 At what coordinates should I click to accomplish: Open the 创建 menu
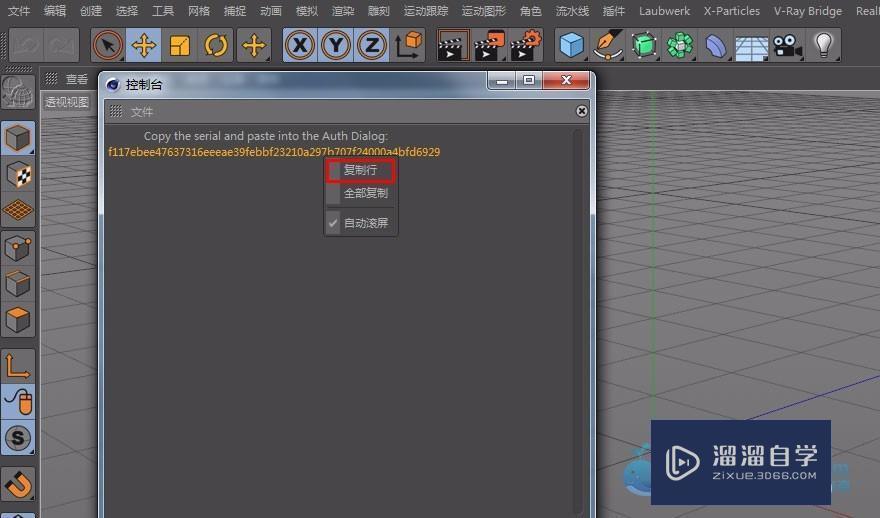90,11
